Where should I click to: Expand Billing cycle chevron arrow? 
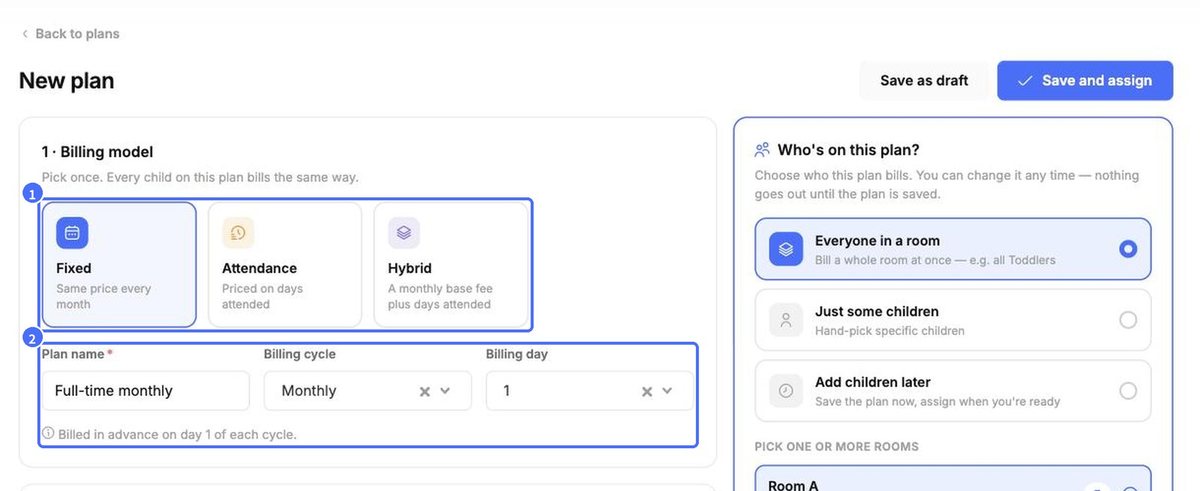[x=446, y=391]
